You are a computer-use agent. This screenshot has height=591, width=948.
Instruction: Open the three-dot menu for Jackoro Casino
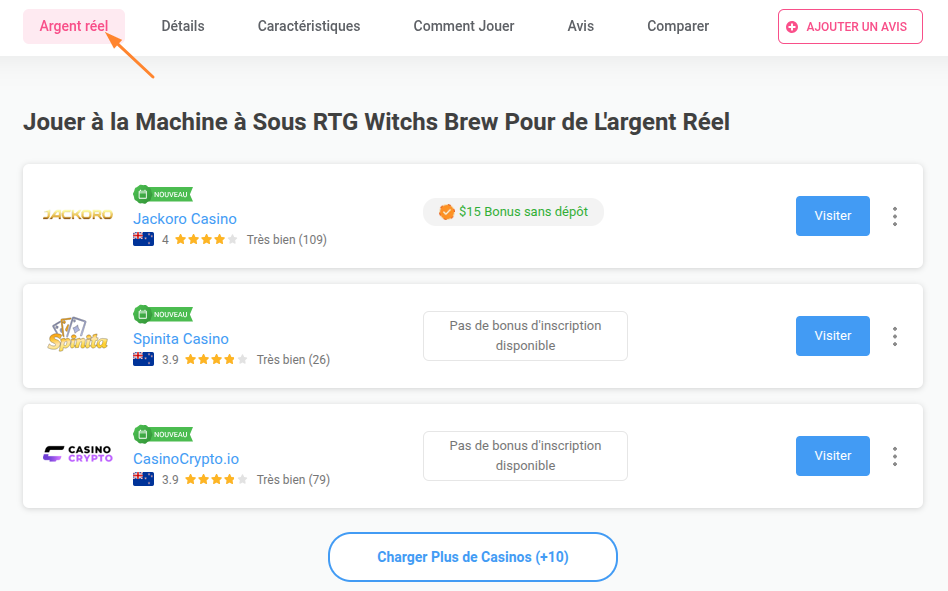(895, 216)
